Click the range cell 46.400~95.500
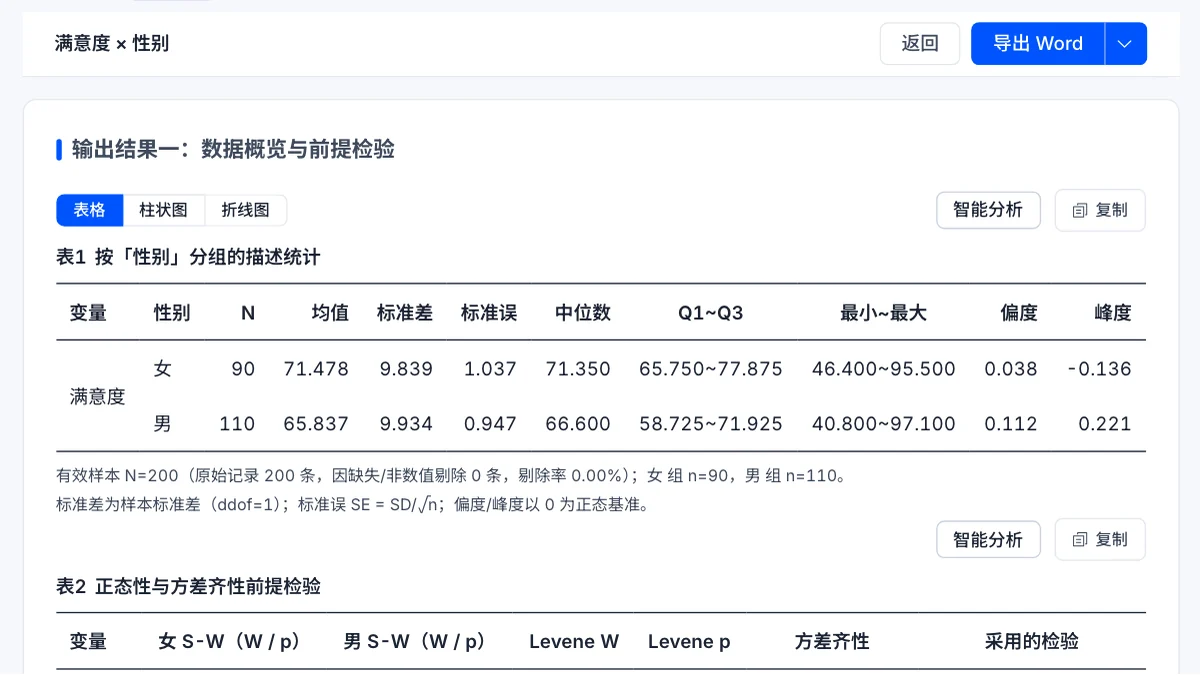The width and height of the screenshot is (1200, 675). tap(884, 369)
